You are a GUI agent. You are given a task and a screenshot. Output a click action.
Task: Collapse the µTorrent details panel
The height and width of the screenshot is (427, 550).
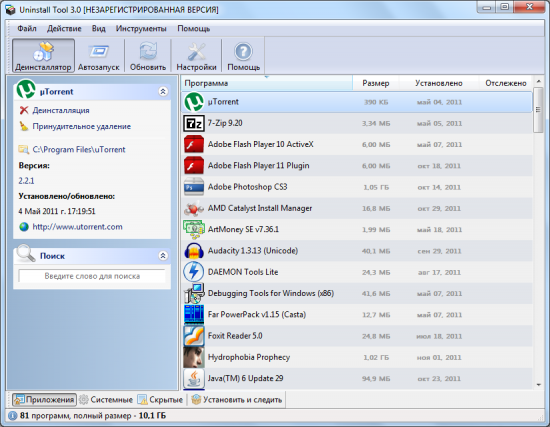click(x=163, y=92)
